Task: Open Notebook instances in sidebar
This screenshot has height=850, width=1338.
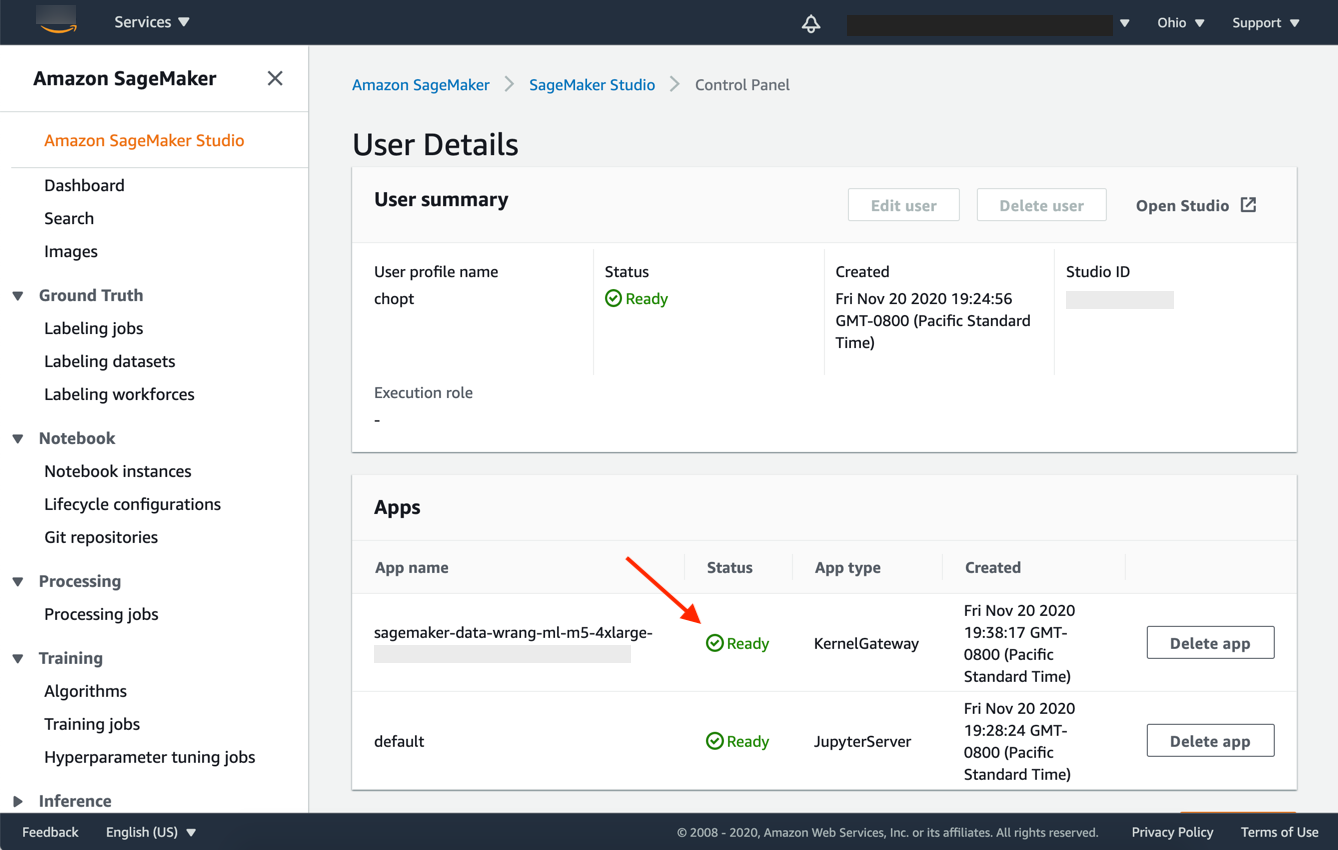Action: pos(117,471)
